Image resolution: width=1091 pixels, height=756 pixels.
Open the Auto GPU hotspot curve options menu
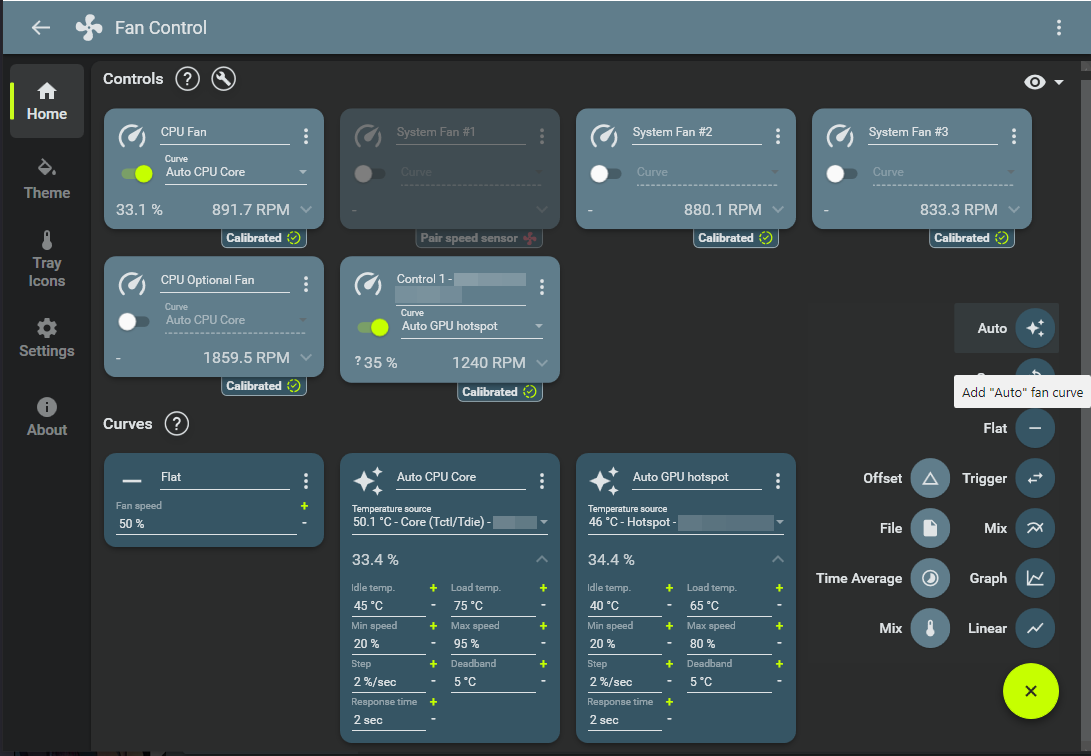tap(778, 481)
